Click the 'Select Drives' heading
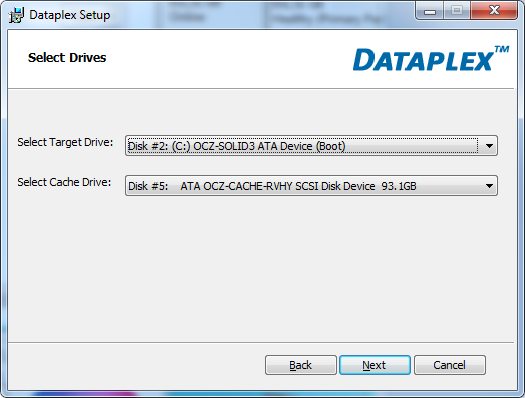 [67, 58]
